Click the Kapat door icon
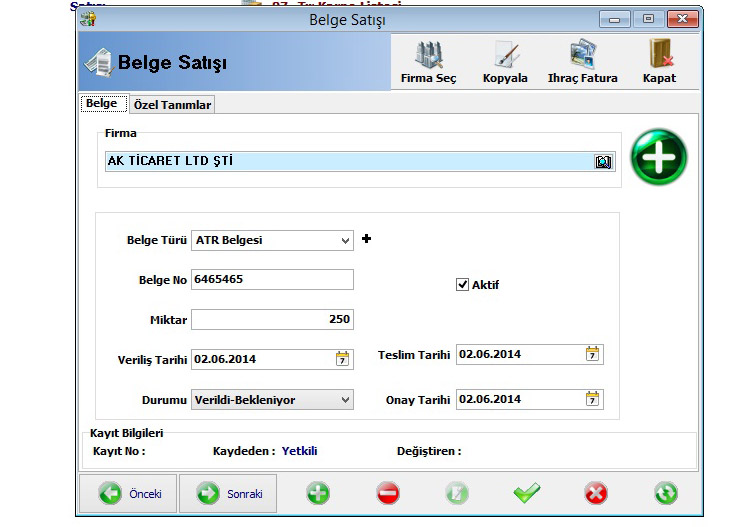The width and height of the screenshot is (750, 527). pos(659,55)
